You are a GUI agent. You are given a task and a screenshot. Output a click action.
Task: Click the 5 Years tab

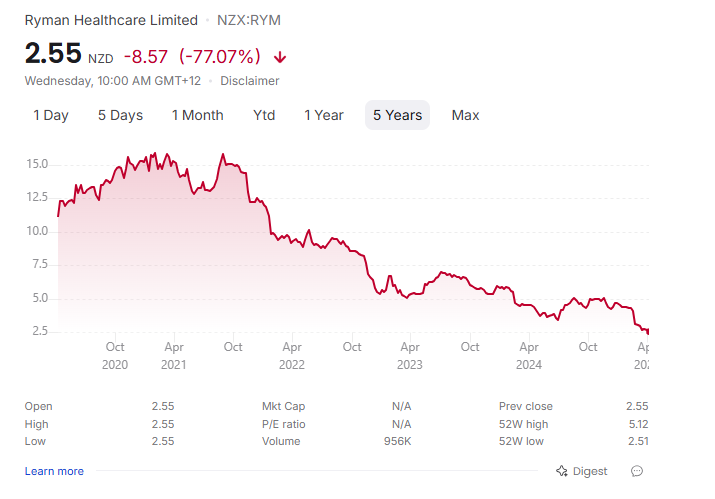pyautogui.click(x=397, y=115)
